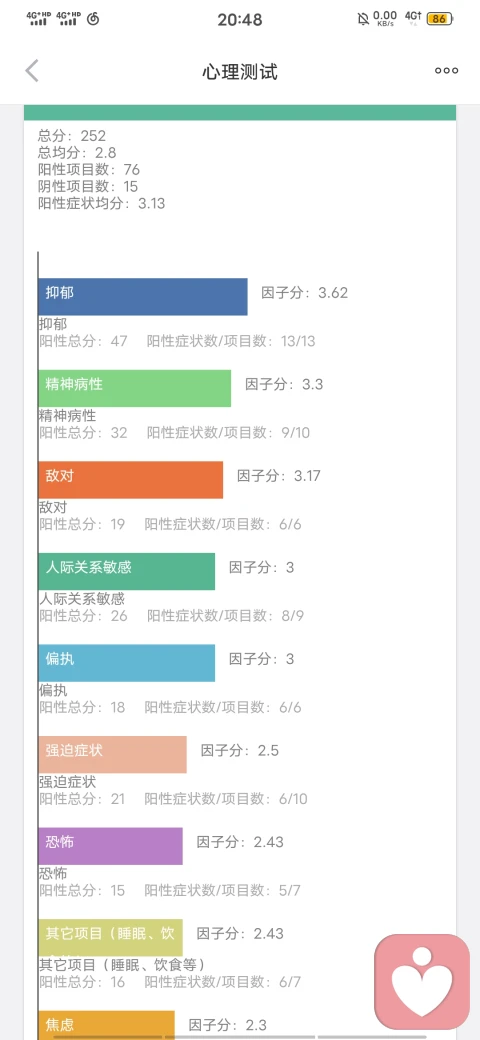The height and width of the screenshot is (1040, 480).
Task: Tap the 心理测试 page title
Action: [240, 72]
